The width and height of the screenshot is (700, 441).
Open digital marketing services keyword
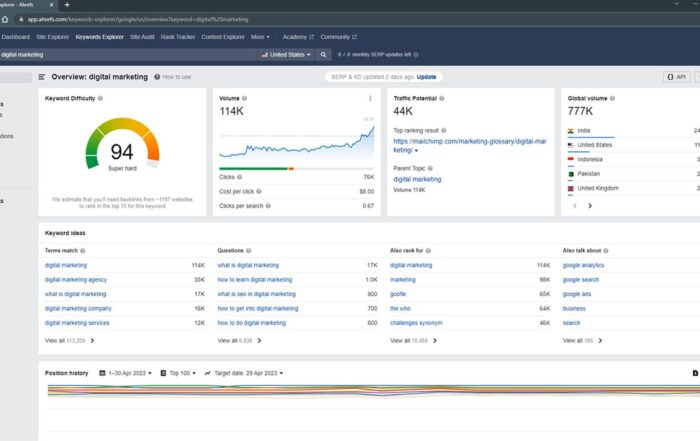point(77,323)
